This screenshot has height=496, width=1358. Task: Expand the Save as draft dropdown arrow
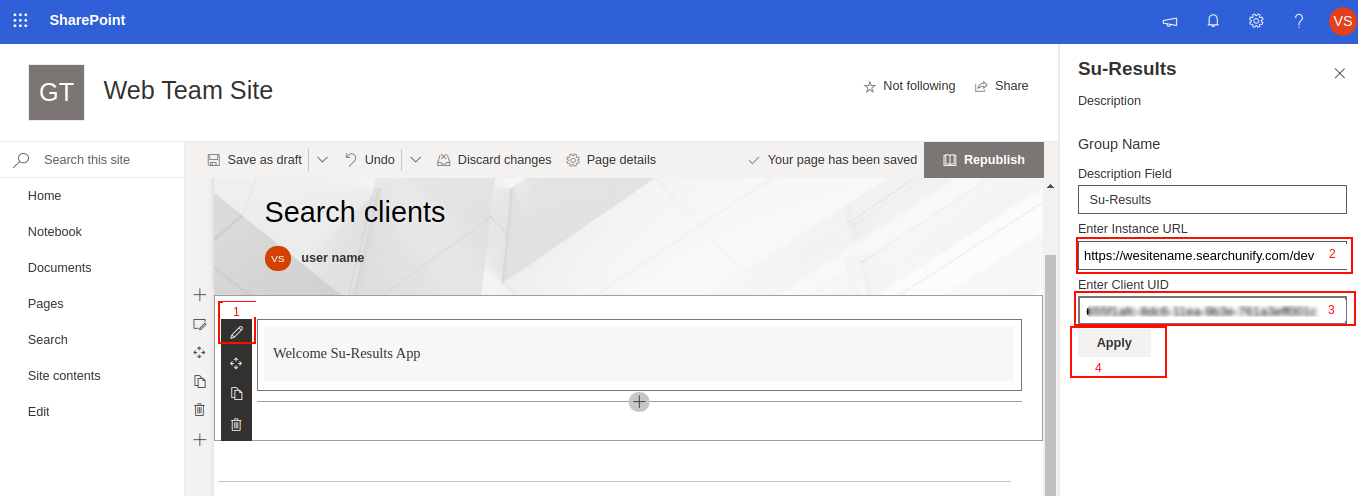point(322,160)
